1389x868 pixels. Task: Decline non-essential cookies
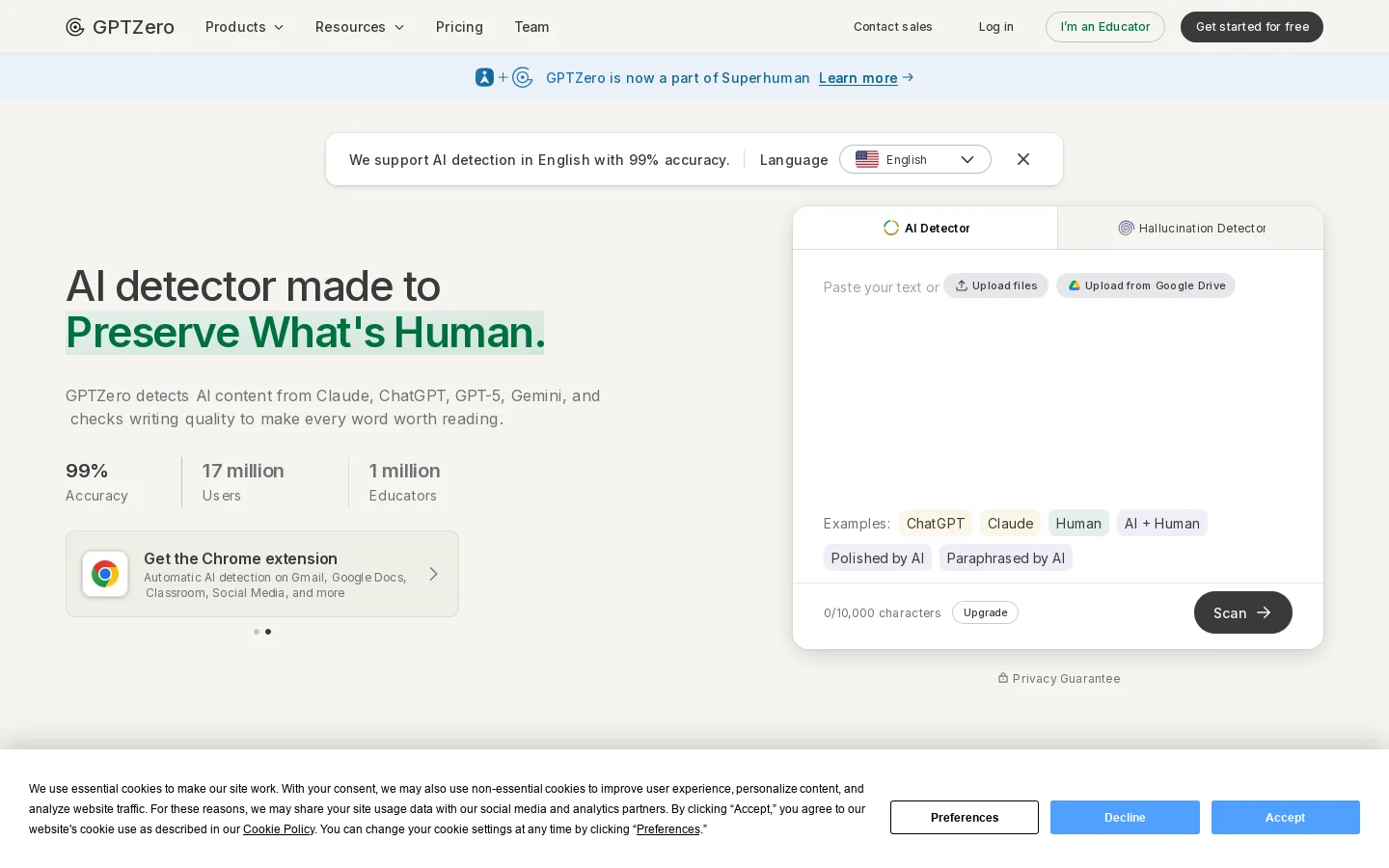(1125, 817)
